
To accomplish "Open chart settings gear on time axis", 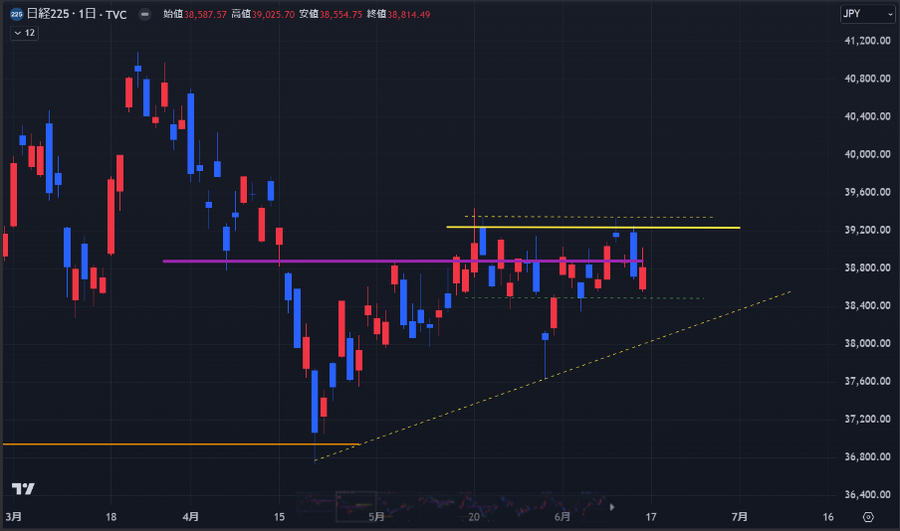I will (867, 516).
